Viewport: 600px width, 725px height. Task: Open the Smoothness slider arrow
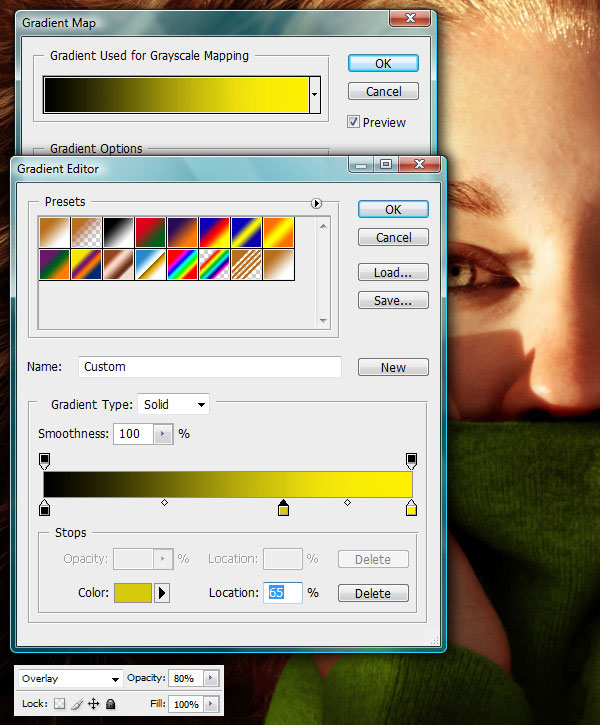pyautogui.click(x=163, y=434)
